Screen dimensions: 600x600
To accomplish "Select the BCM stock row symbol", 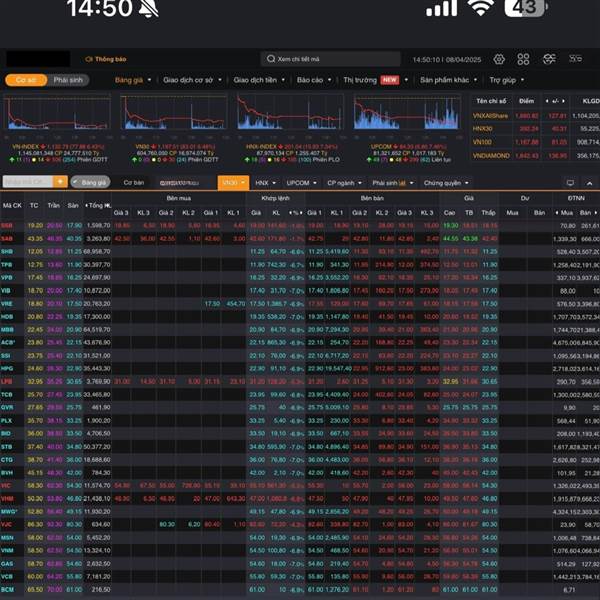I will pyautogui.click(x=7, y=590).
